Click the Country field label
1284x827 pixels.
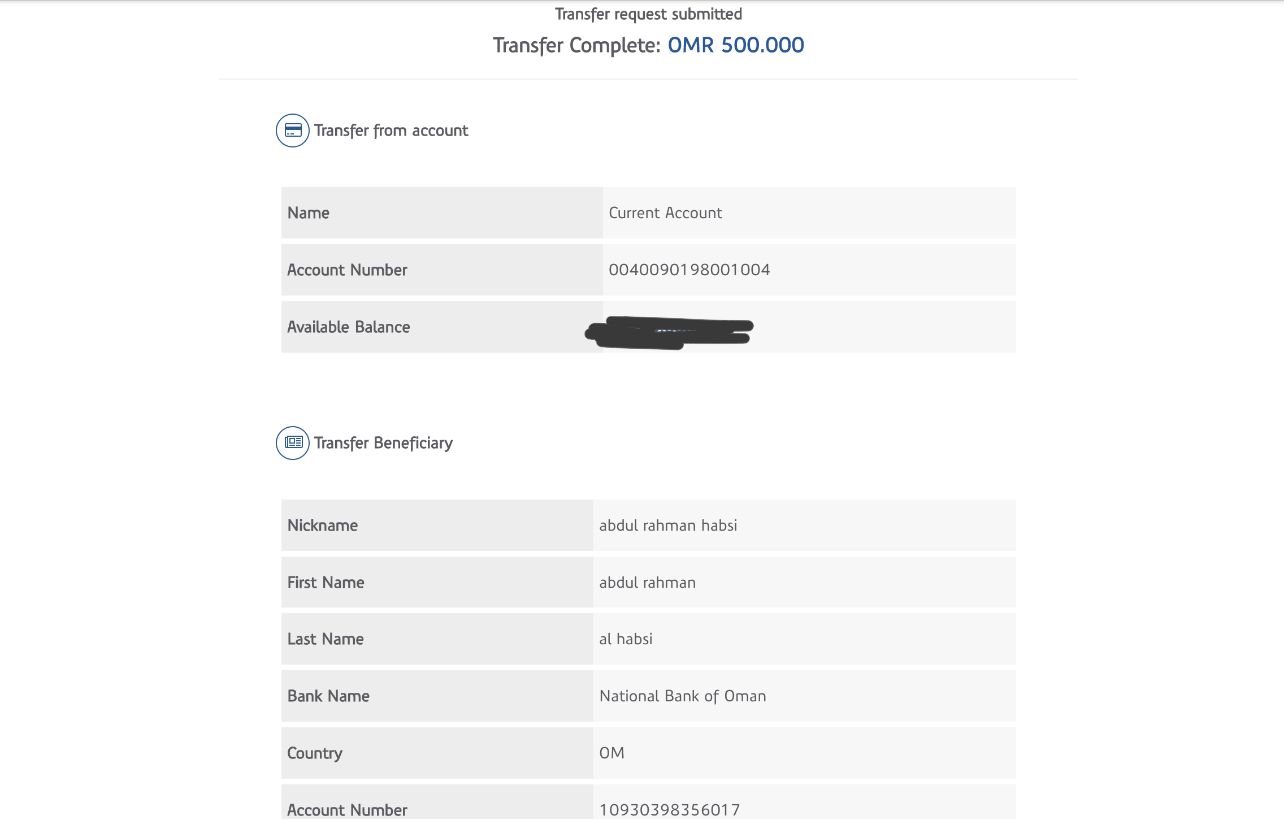pos(314,753)
